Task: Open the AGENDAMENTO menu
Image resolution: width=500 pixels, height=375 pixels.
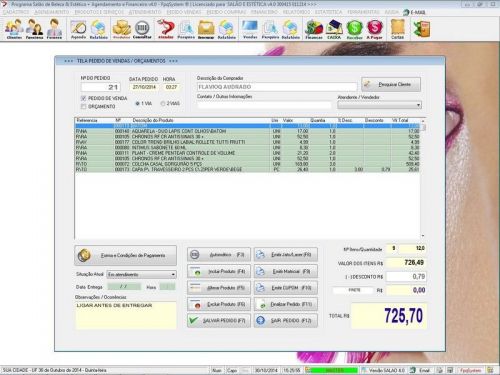Action: [52, 12]
